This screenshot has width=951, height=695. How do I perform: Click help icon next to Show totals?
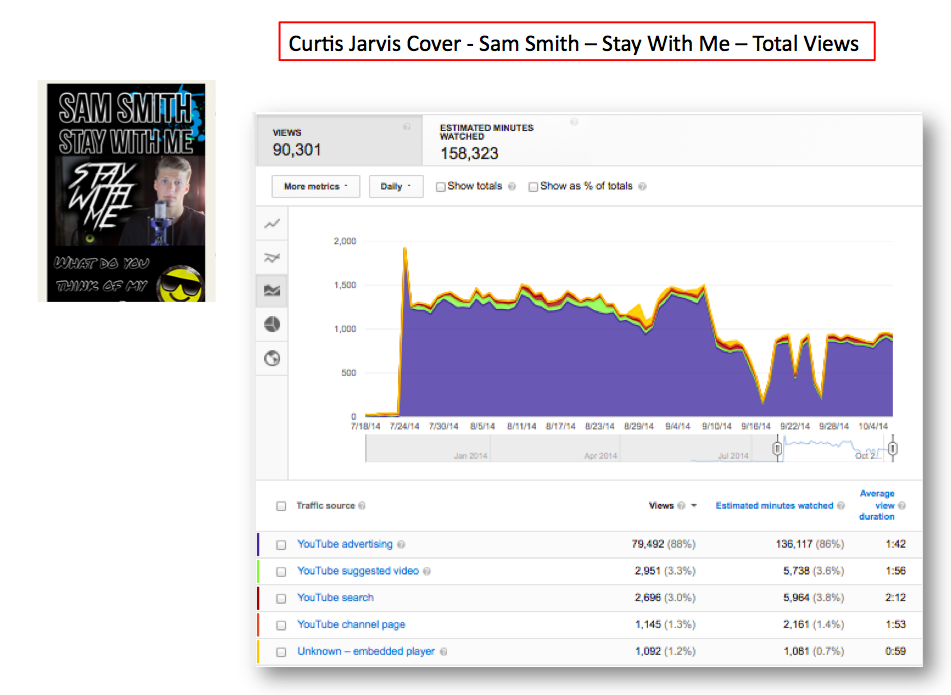tap(512, 187)
